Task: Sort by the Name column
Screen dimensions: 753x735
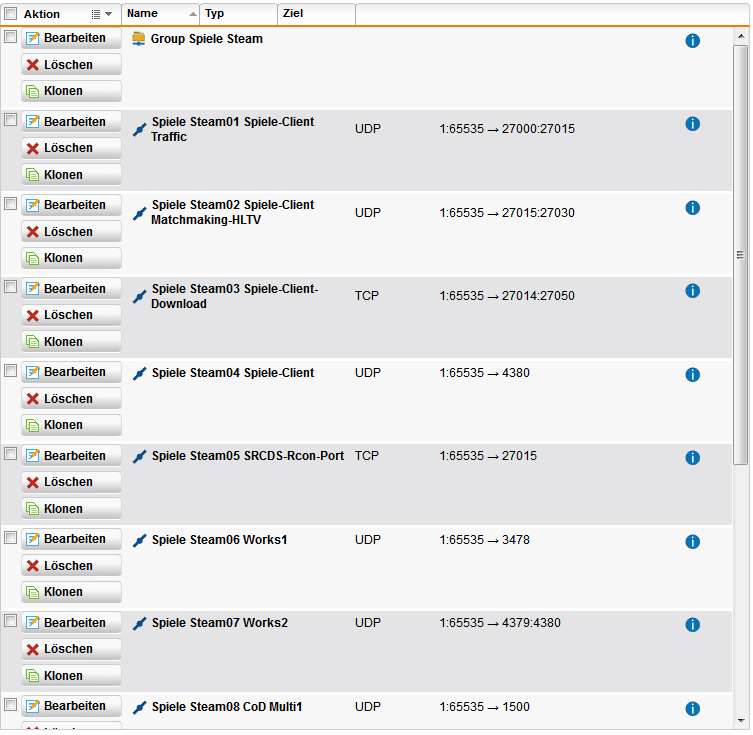Action: coord(160,13)
